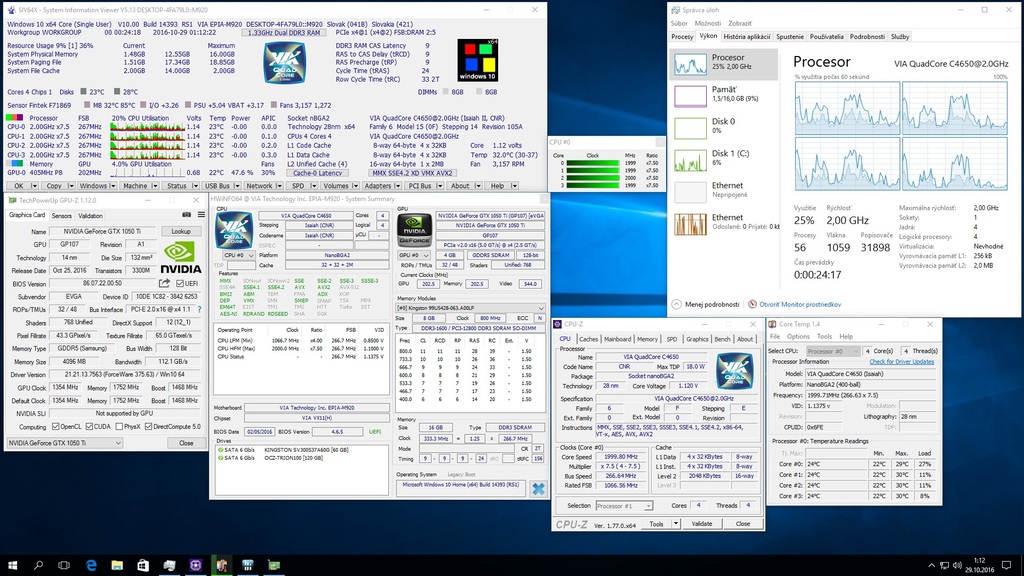
Task: Toggle UEFI checkbox in GPU-Z
Action: (x=180, y=283)
